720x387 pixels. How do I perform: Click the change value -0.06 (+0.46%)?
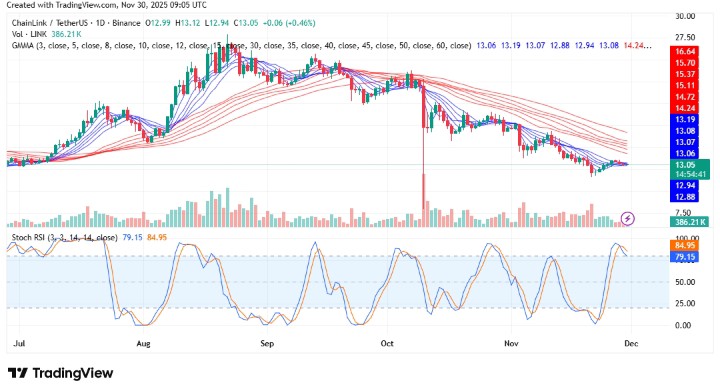[x=289, y=23]
